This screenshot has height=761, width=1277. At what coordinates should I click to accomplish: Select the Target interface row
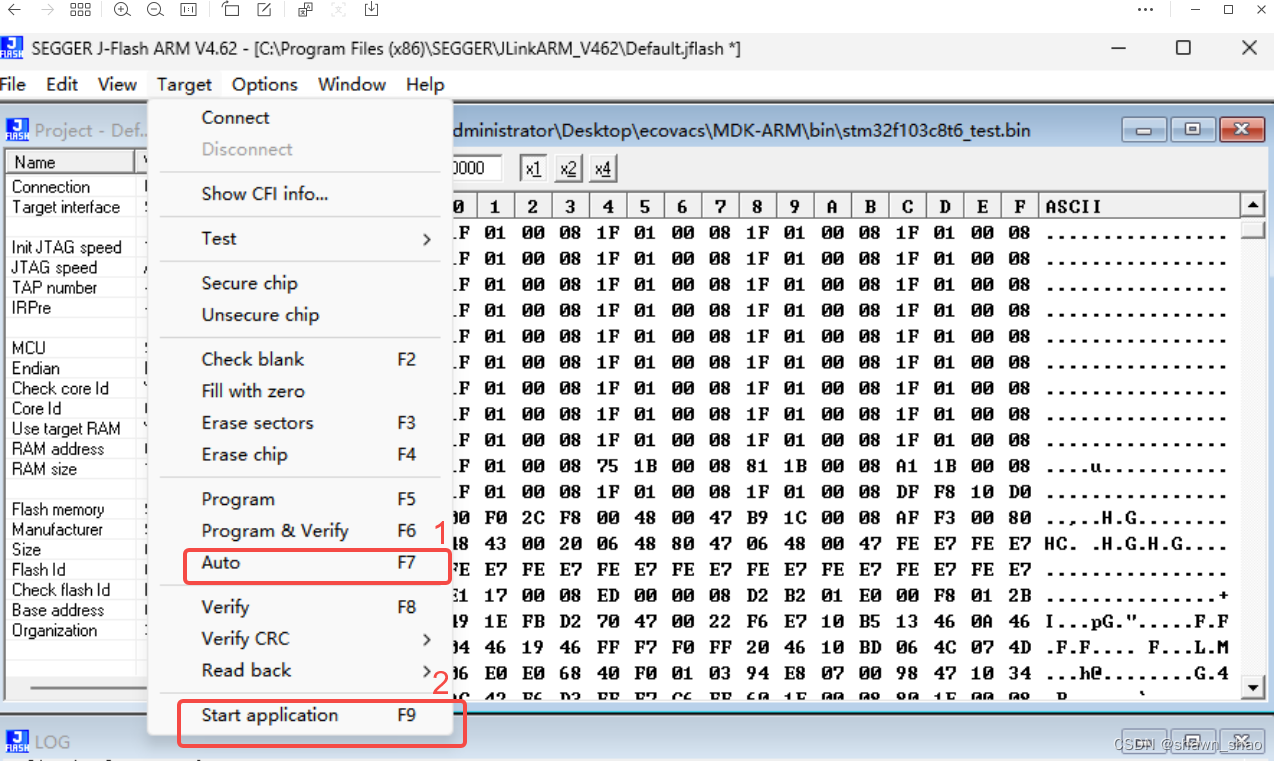(76, 207)
